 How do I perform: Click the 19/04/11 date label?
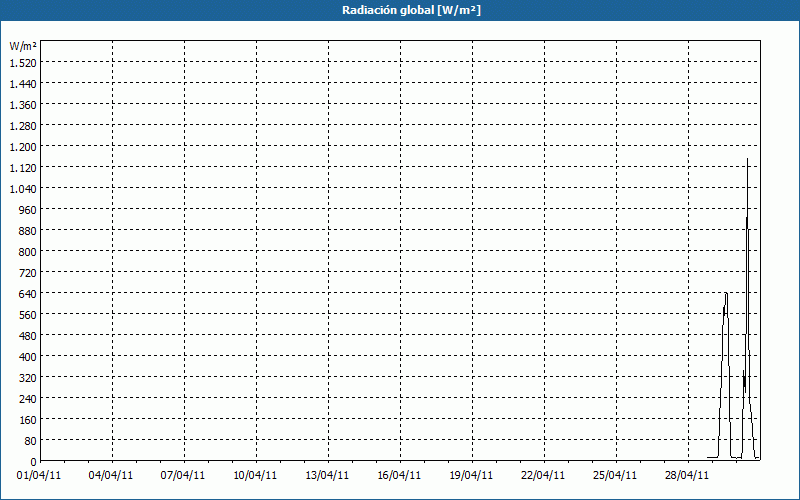click(x=471, y=475)
